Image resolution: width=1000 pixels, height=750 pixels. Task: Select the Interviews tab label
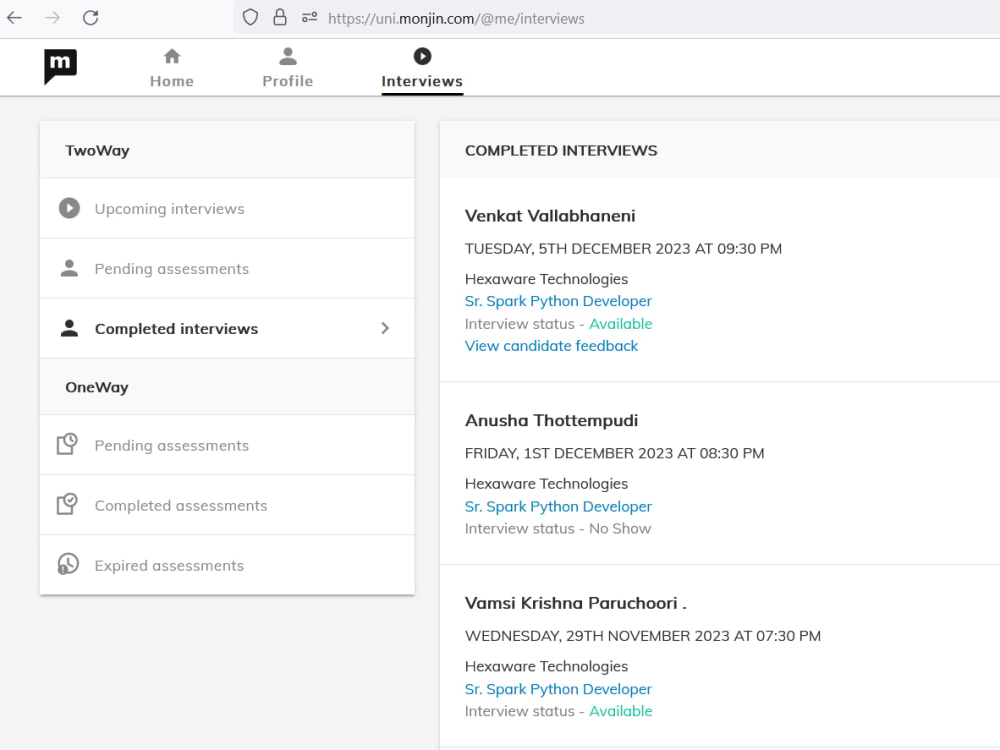(x=422, y=81)
